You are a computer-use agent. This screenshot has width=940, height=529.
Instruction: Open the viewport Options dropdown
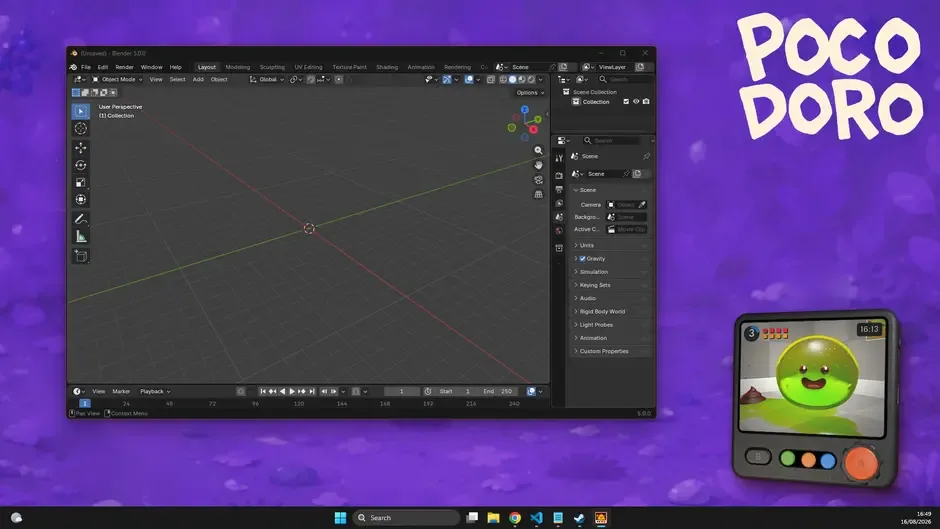pos(530,93)
